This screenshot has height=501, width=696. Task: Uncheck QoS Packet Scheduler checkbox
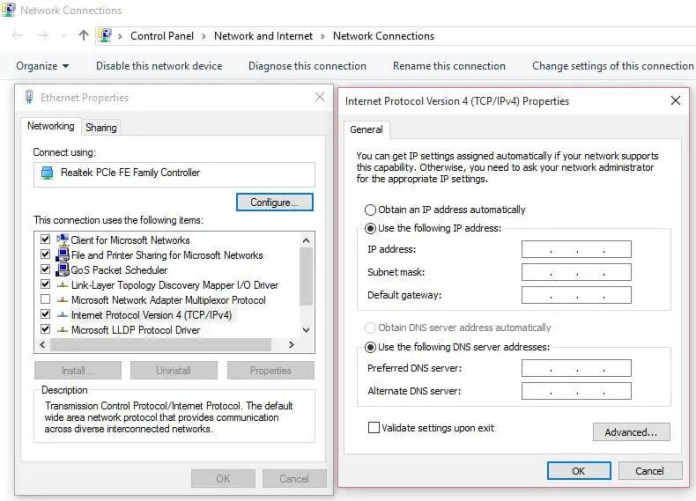[45, 269]
